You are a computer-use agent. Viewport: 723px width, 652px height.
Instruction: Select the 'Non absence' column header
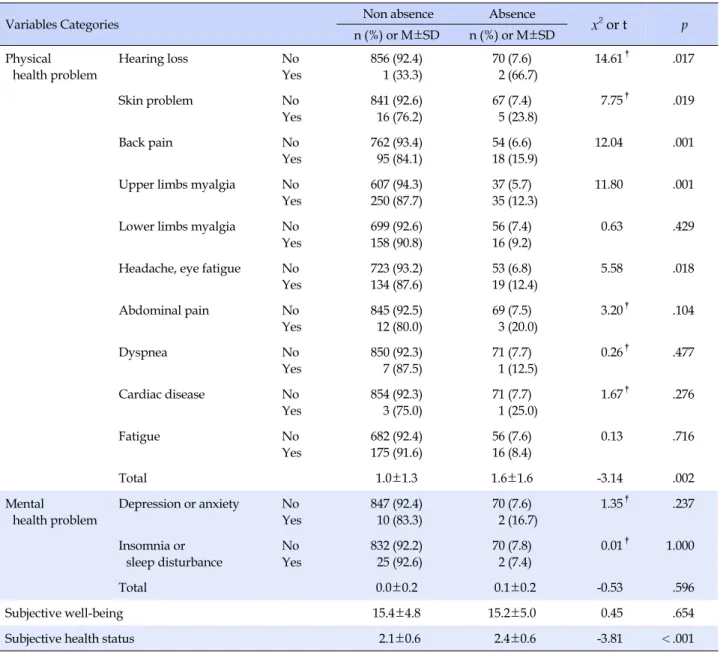click(x=398, y=14)
